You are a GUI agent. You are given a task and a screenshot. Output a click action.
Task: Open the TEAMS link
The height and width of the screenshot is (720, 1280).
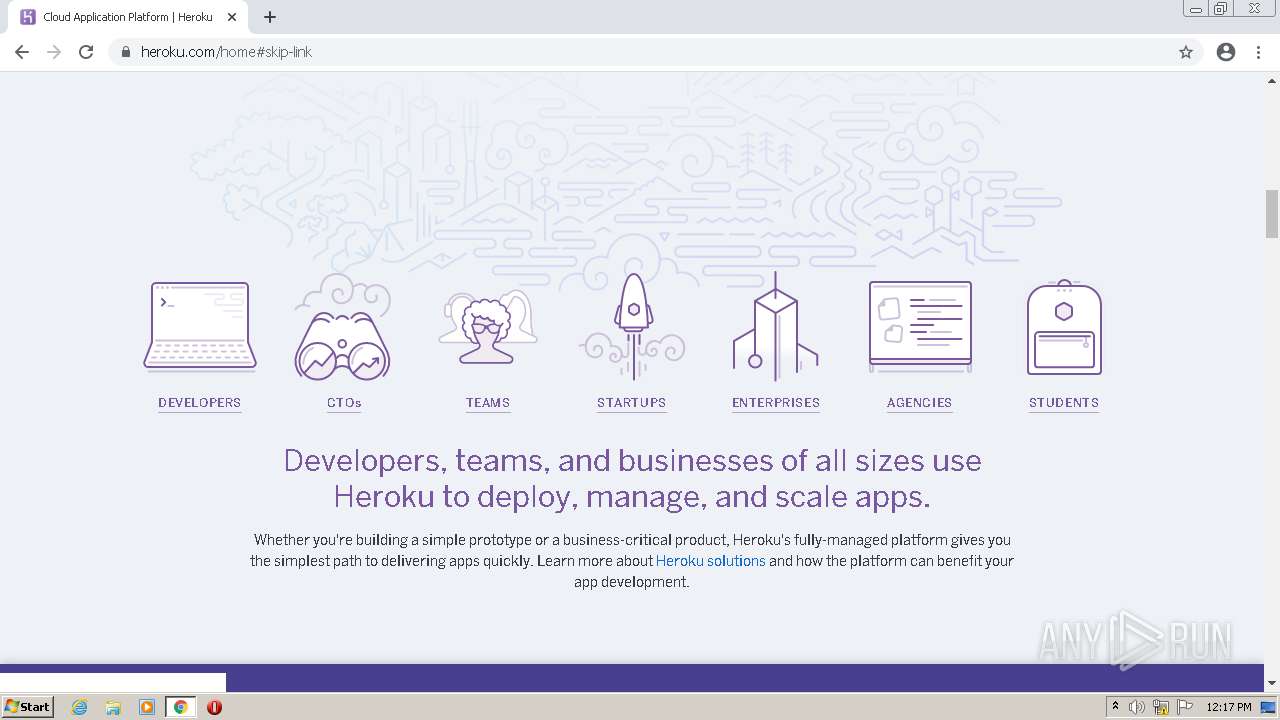[488, 403]
